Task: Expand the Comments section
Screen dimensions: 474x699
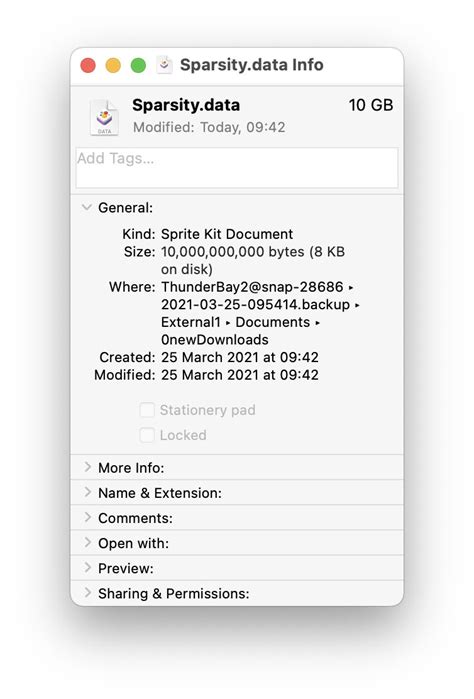Action: (87, 518)
